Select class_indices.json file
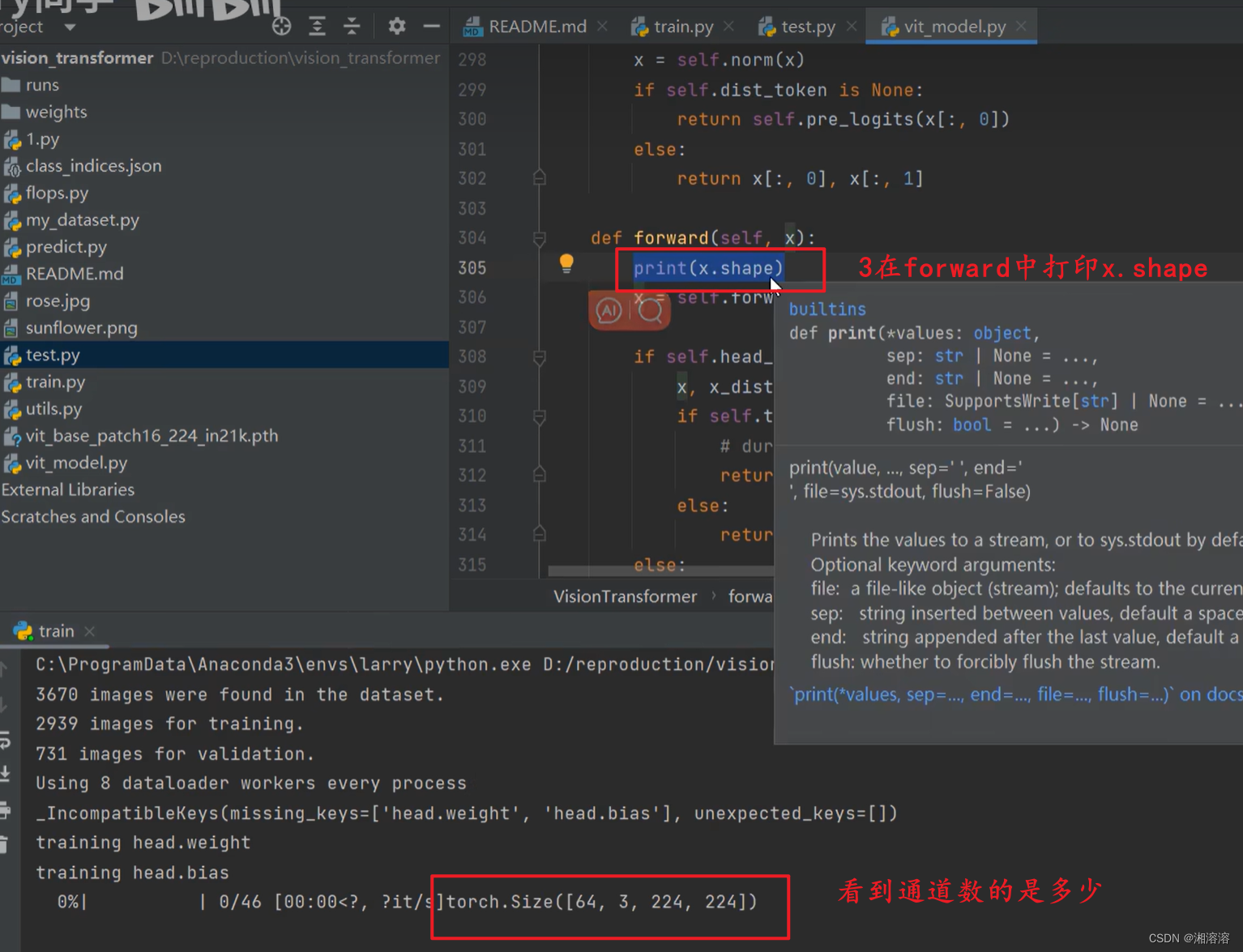This screenshot has height=952, width=1243. [x=93, y=166]
